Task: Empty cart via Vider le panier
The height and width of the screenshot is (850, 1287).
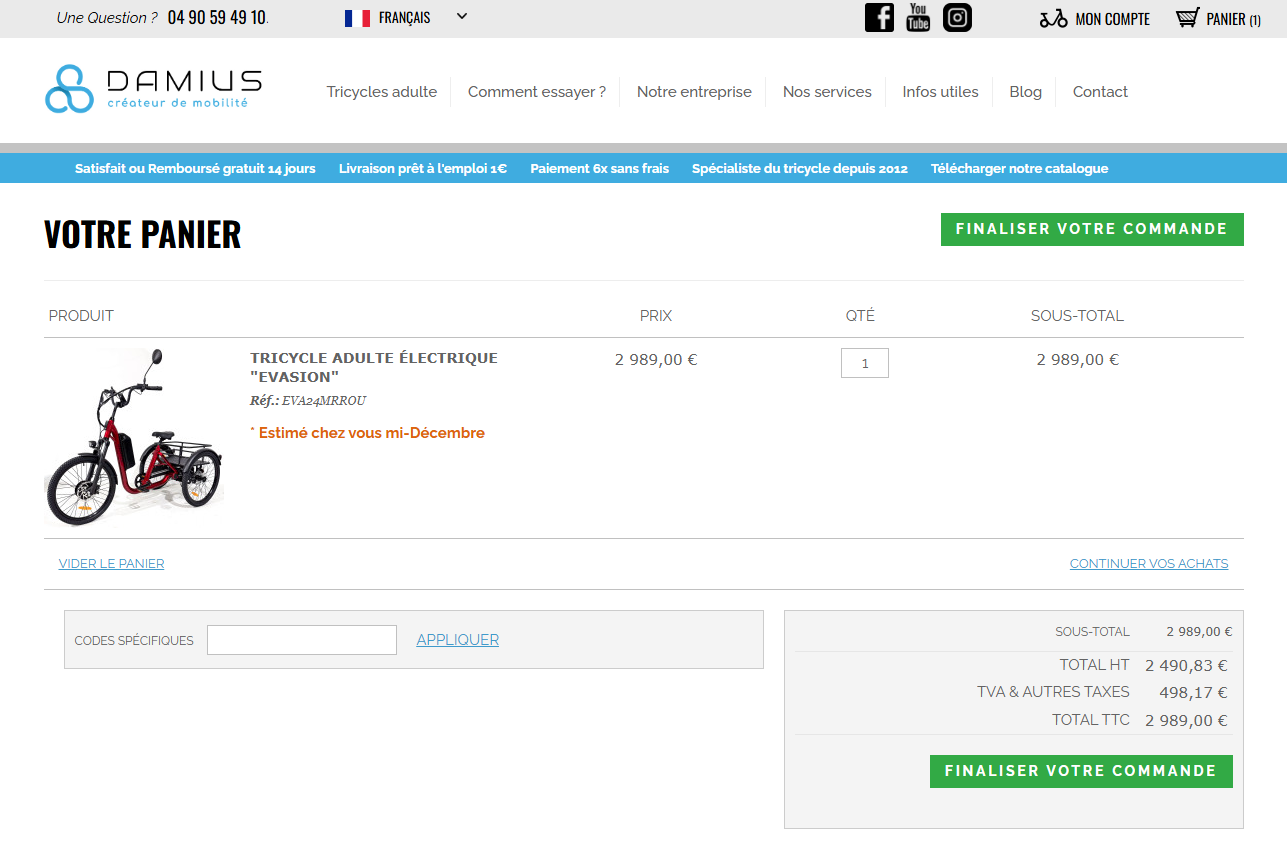Action: tap(111, 564)
